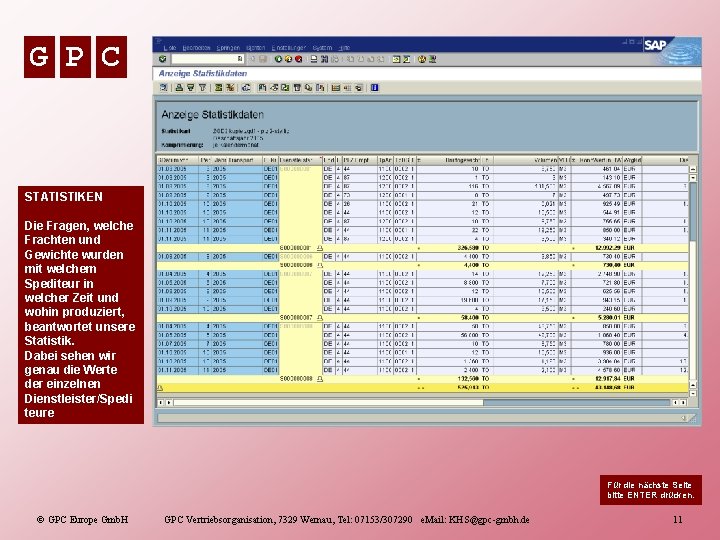Expand subtotal row with total 326,500 TO

320,248
